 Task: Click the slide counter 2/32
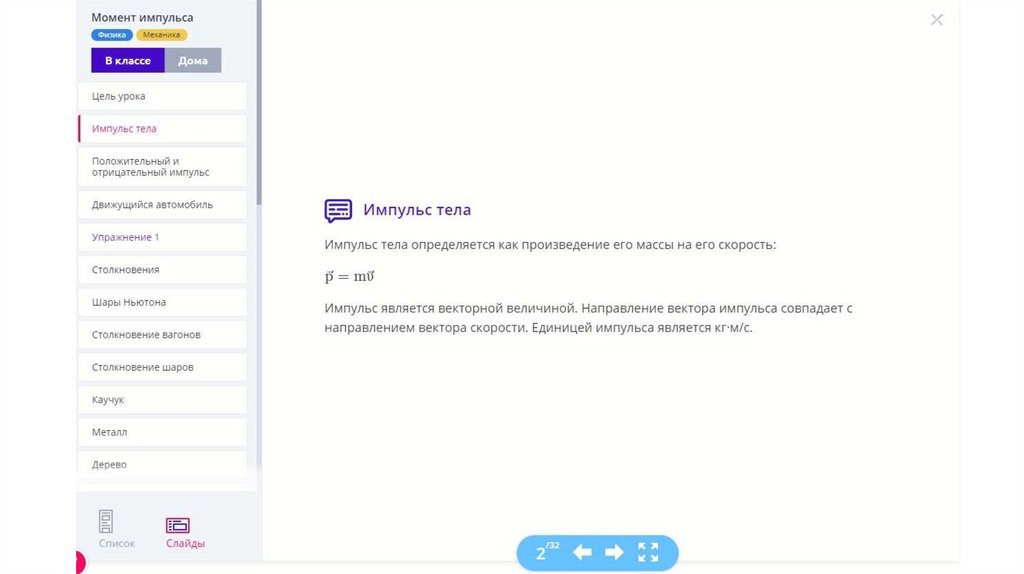(546, 552)
